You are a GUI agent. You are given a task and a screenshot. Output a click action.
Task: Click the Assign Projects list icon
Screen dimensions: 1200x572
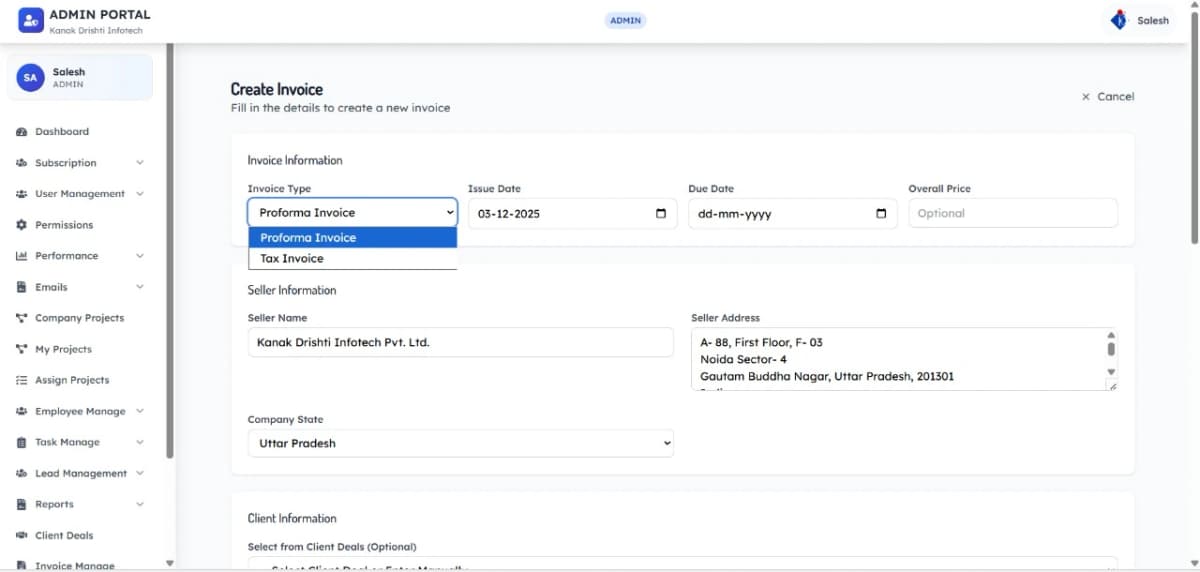21,380
